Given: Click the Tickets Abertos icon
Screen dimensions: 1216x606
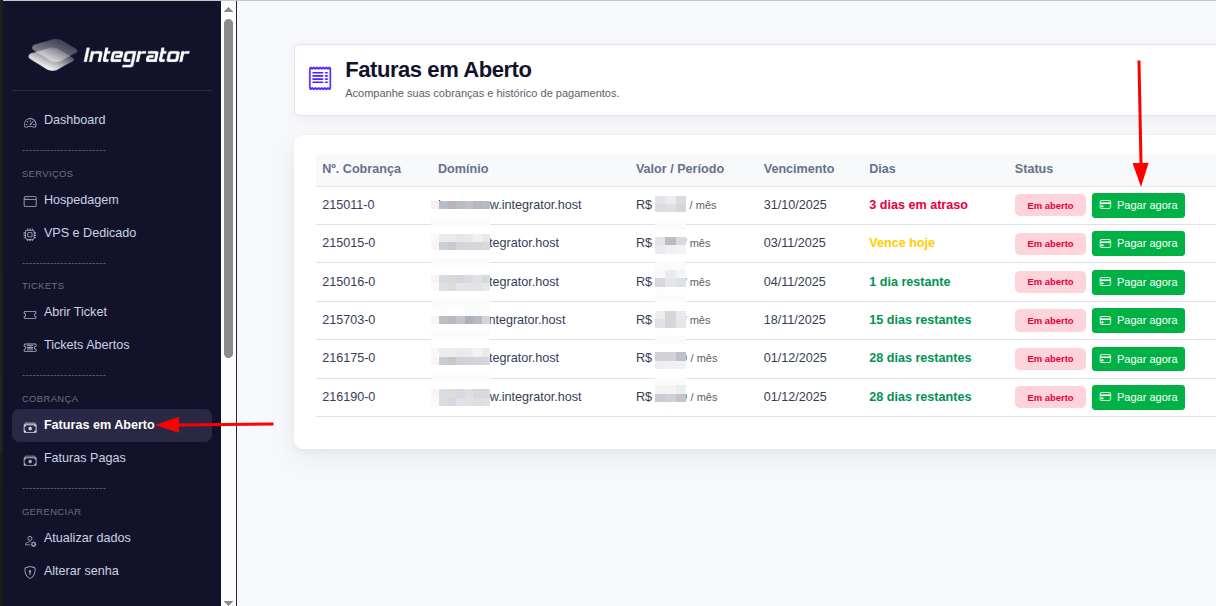Looking at the screenshot, I should pos(30,345).
